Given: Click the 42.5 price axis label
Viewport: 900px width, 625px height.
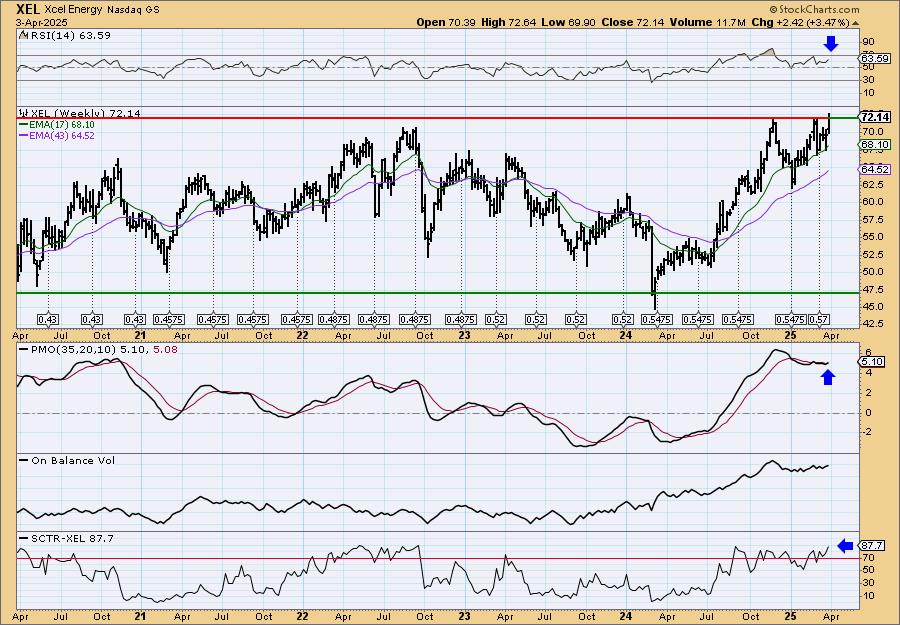Looking at the screenshot, I should 872,324.
